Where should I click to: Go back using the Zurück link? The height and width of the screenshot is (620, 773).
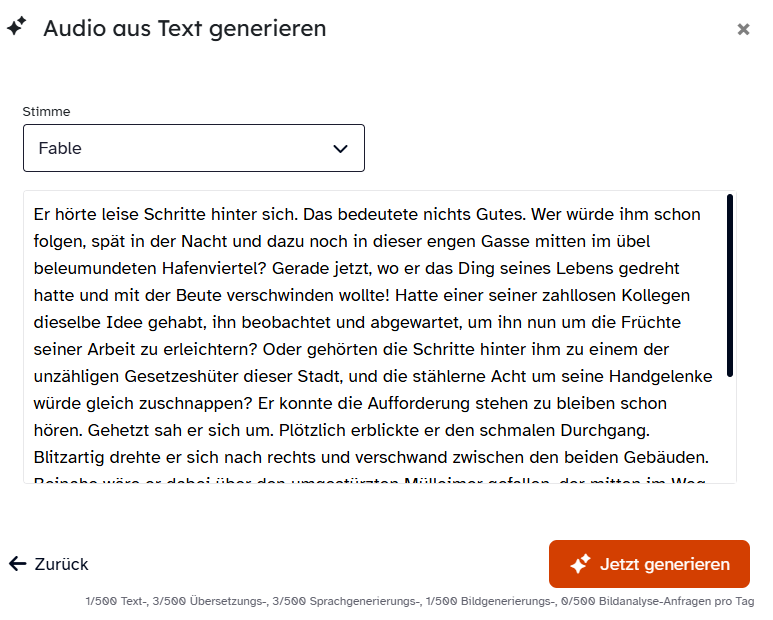coord(61,564)
